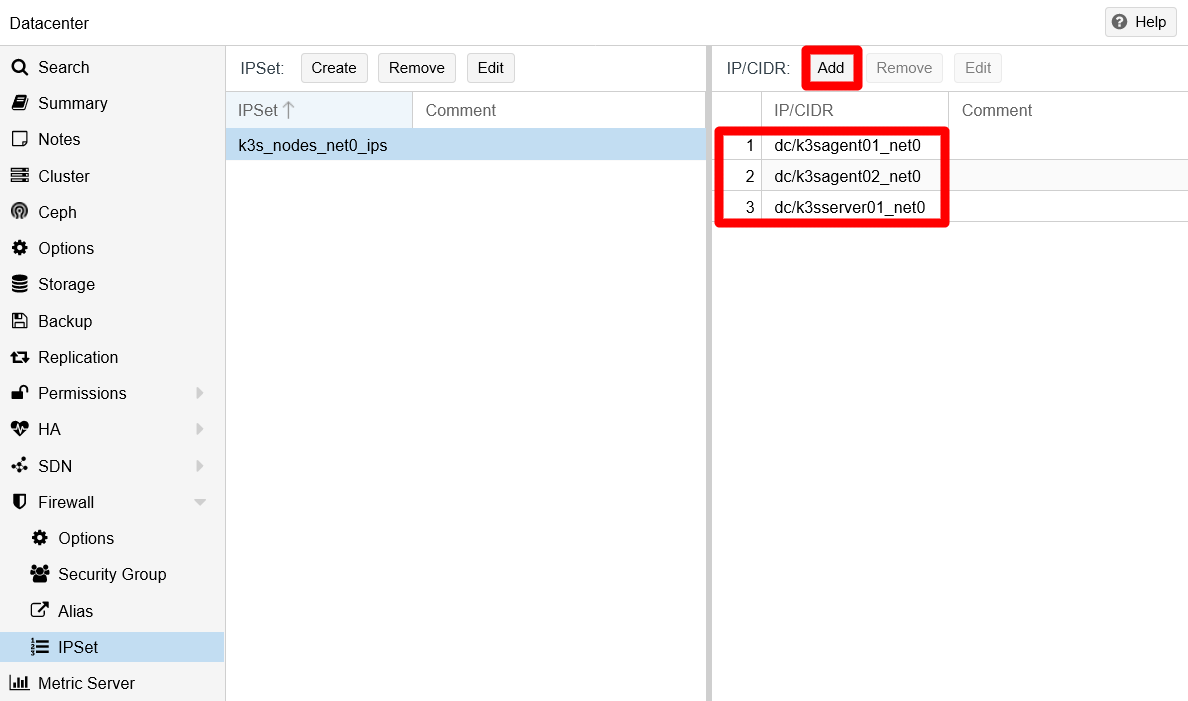Click the Metric Server chart icon
1188x701 pixels.
click(21, 683)
